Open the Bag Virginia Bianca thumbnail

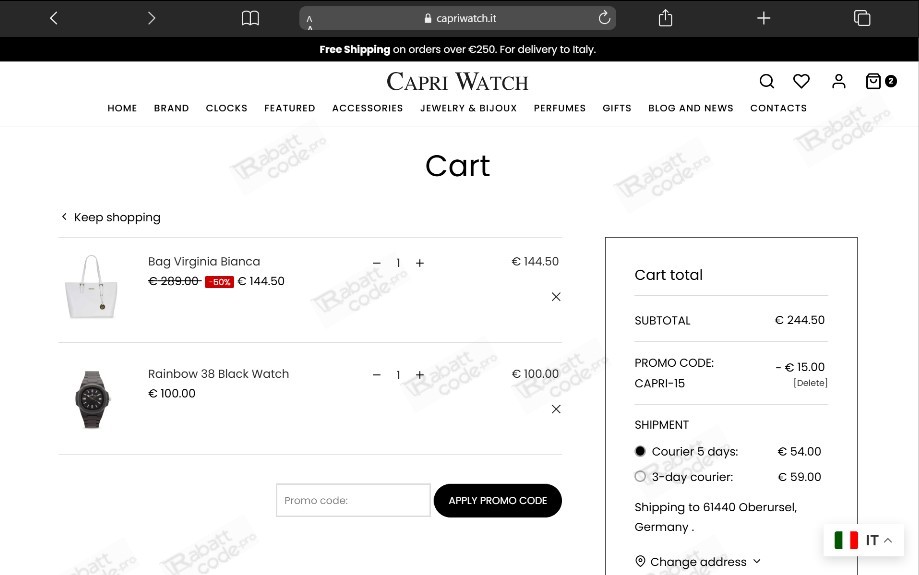tap(91, 287)
